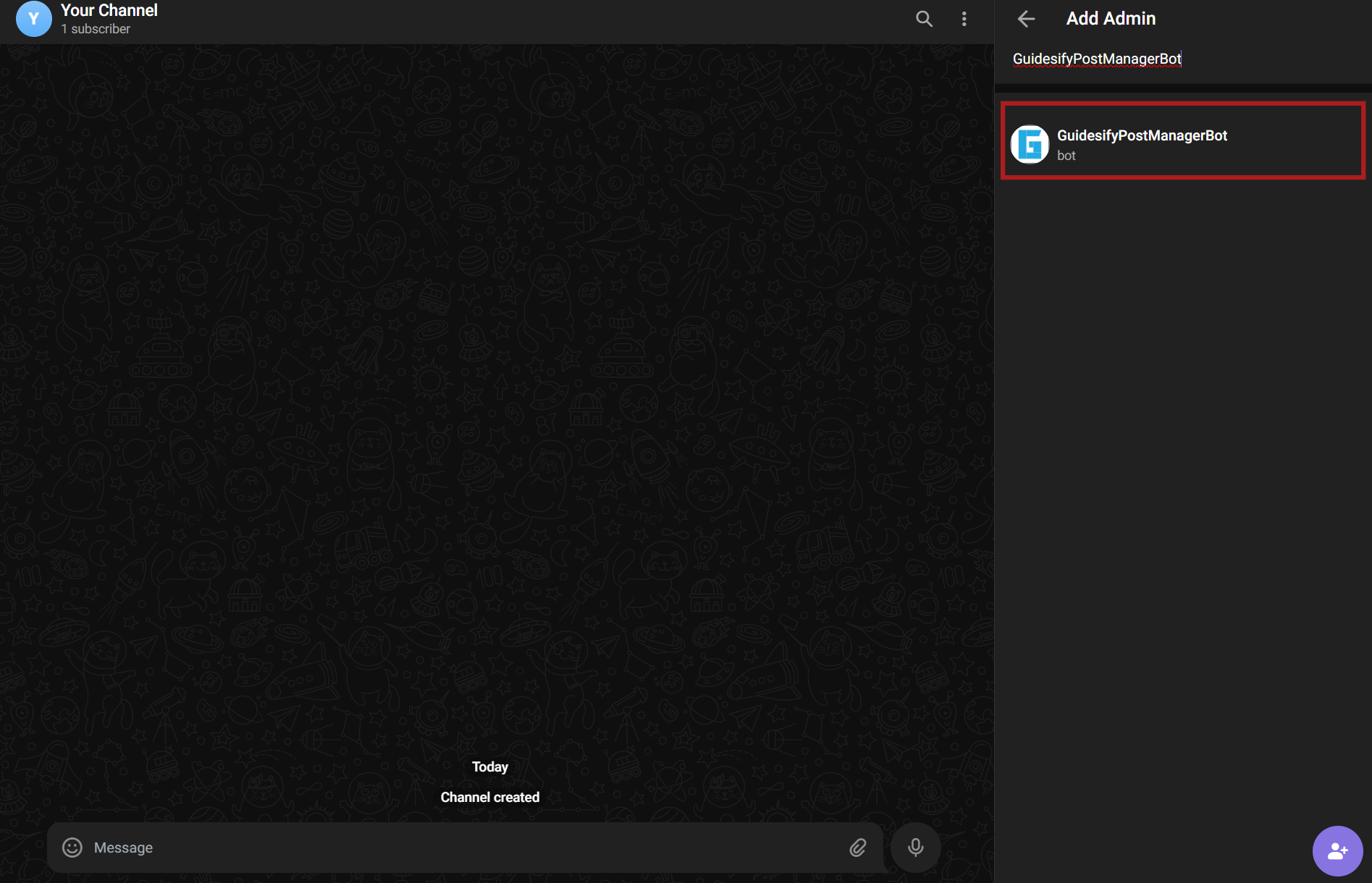Click the GuidesifyPostManagerBot avatar
Image resolution: width=1372 pixels, height=883 pixels.
(x=1030, y=145)
